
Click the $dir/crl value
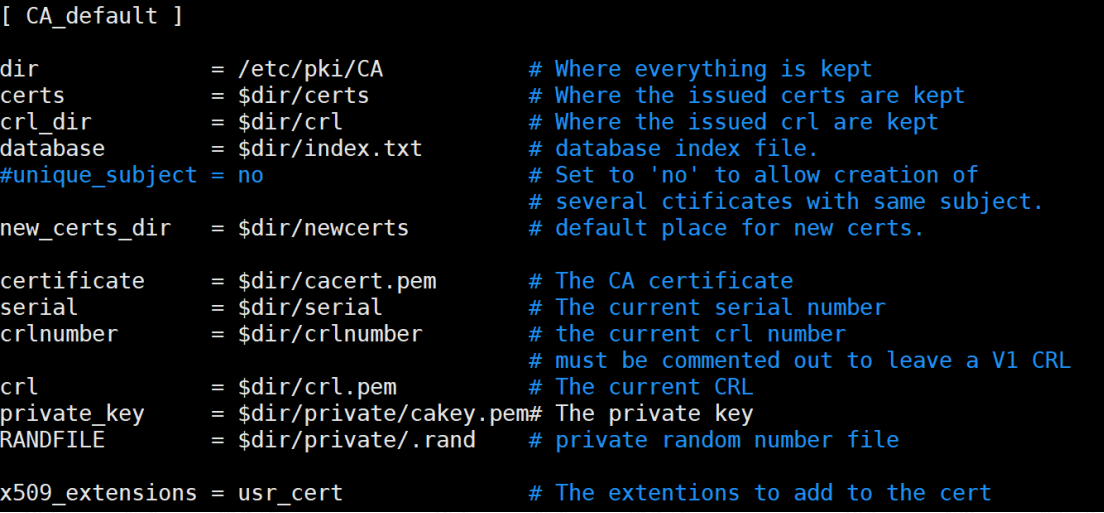[x=290, y=122]
